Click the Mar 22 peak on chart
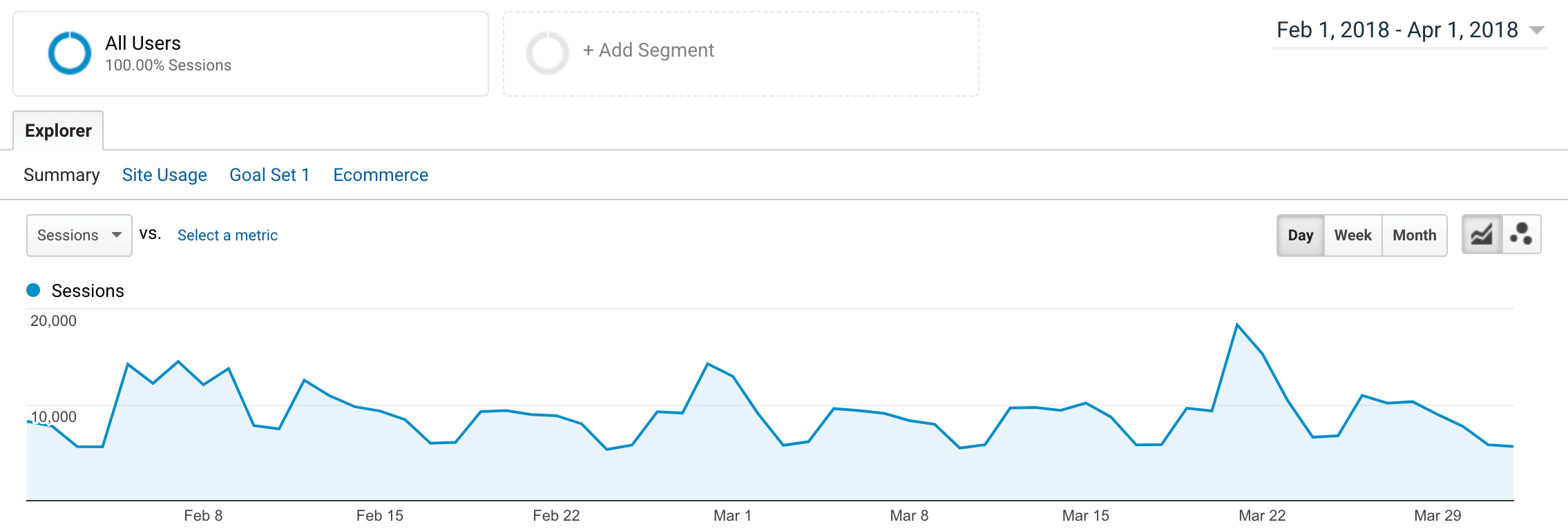This screenshot has width=1568, height=529. pos(1237,324)
